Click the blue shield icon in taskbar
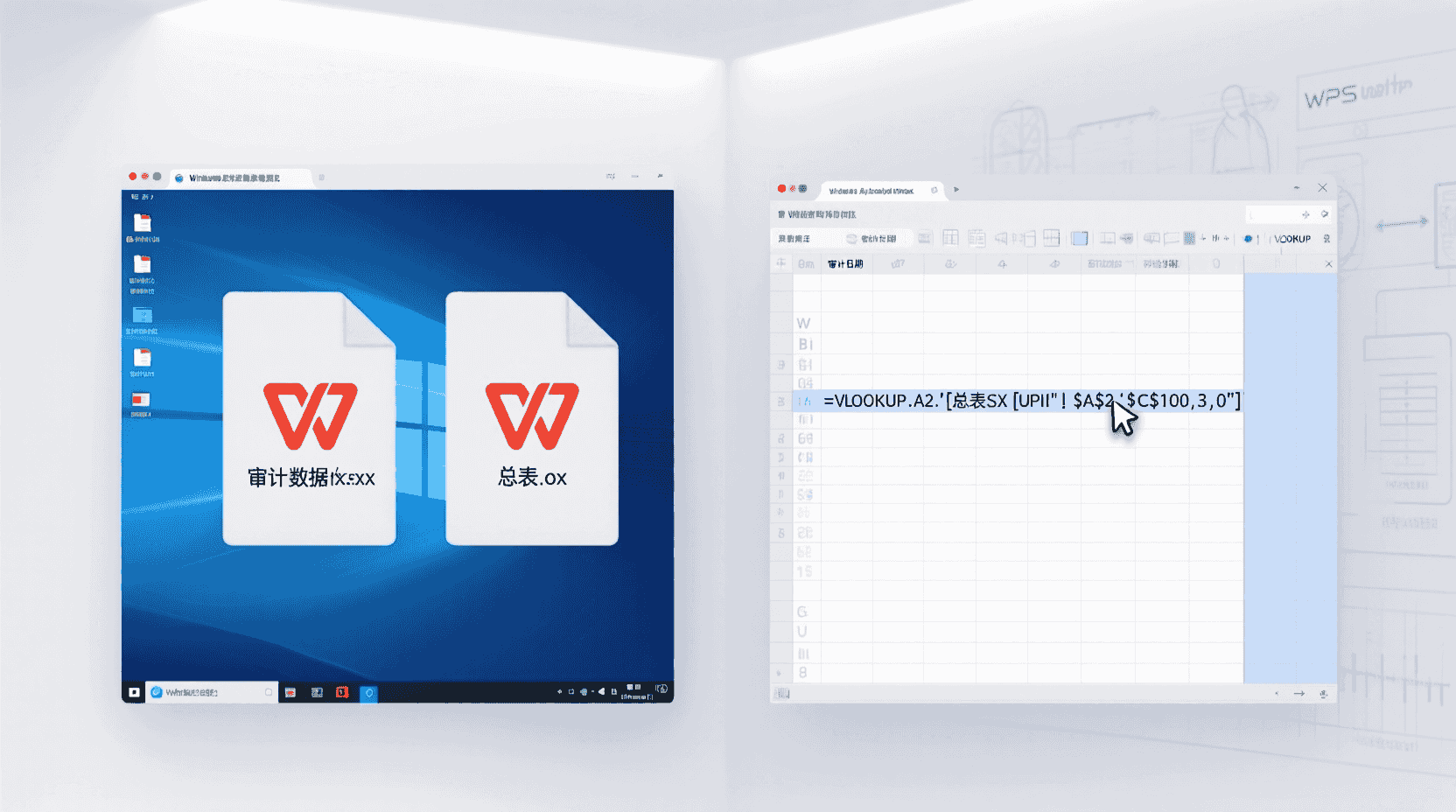 (369, 693)
